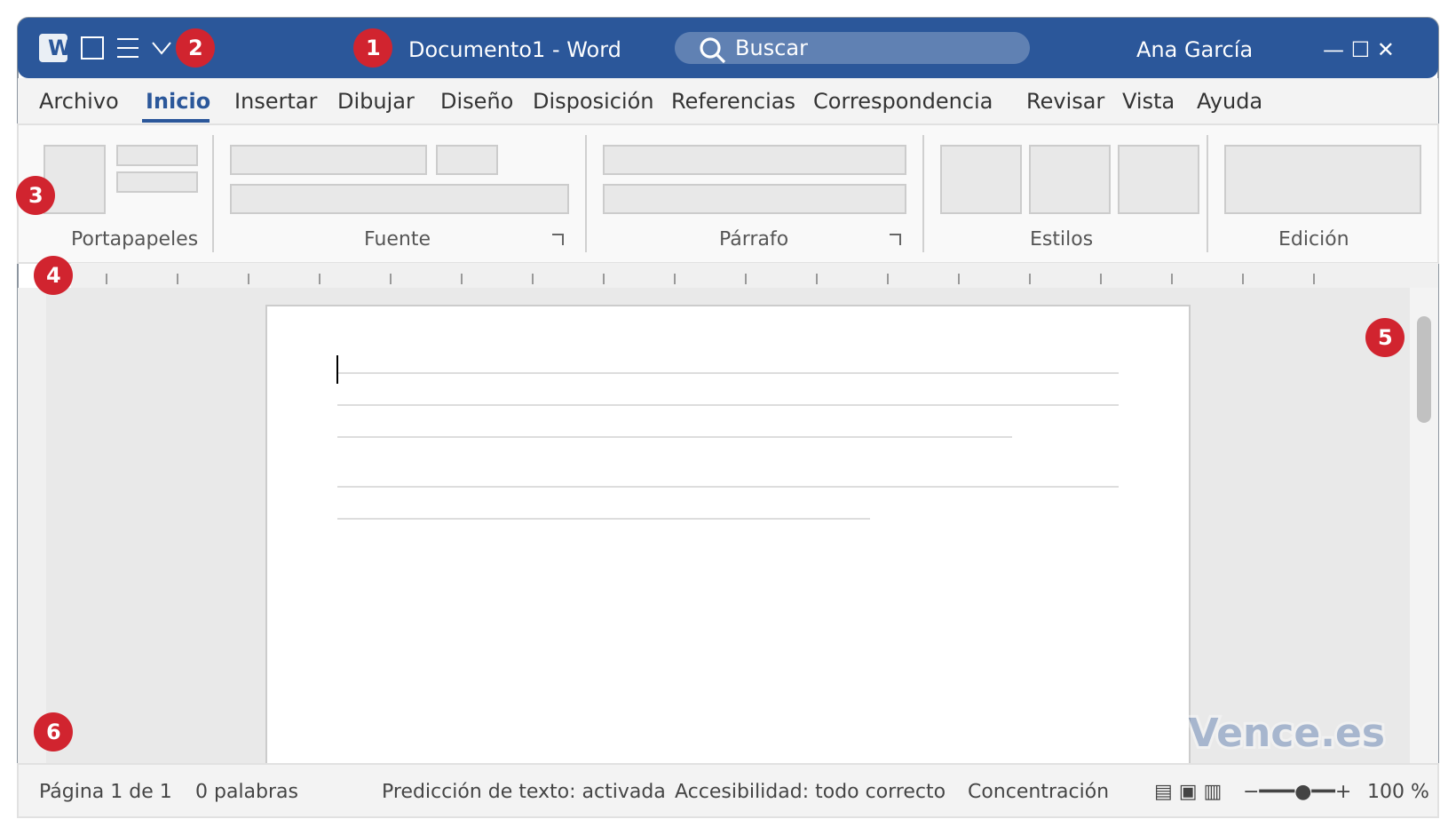Click the zoom slider handle
The image size is (1456, 835).
1302,791
